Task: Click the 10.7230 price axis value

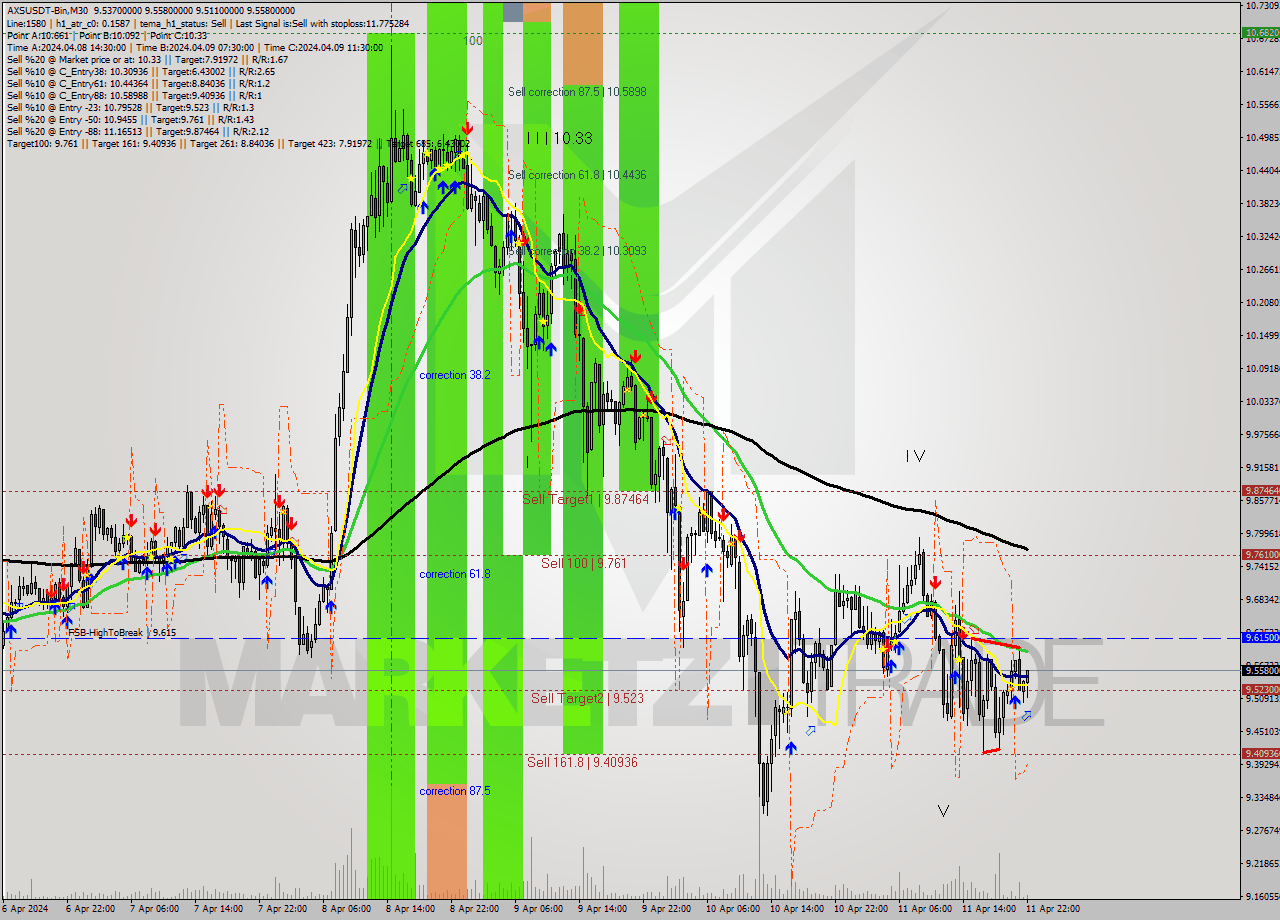Action: [1262, 6]
